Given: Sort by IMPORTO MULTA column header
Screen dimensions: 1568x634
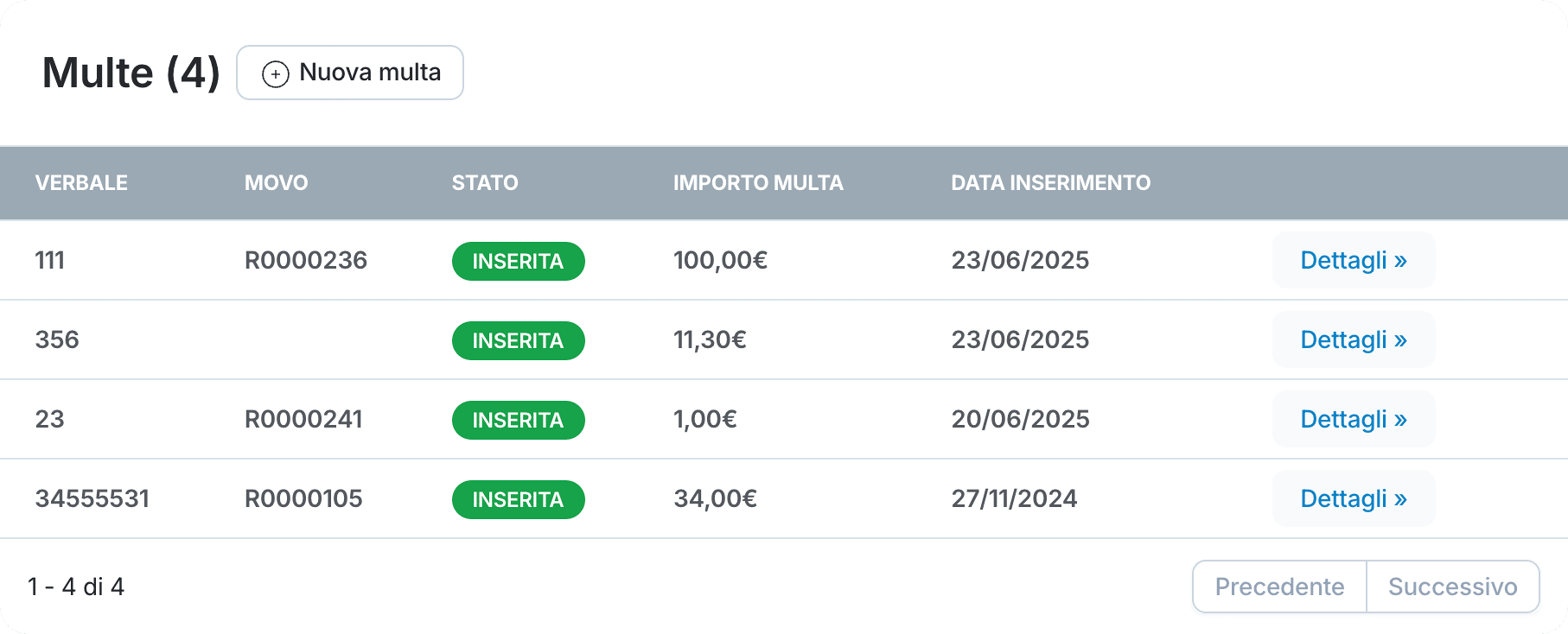Looking at the screenshot, I should tap(758, 183).
